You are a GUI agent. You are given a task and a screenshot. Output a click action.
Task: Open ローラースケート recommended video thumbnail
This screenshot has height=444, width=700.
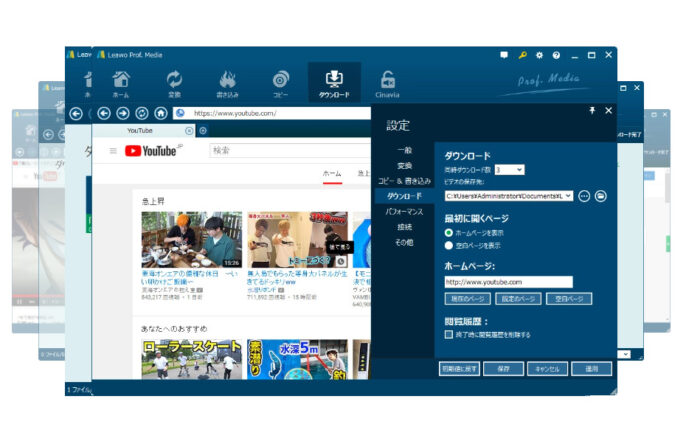[x=192, y=360]
